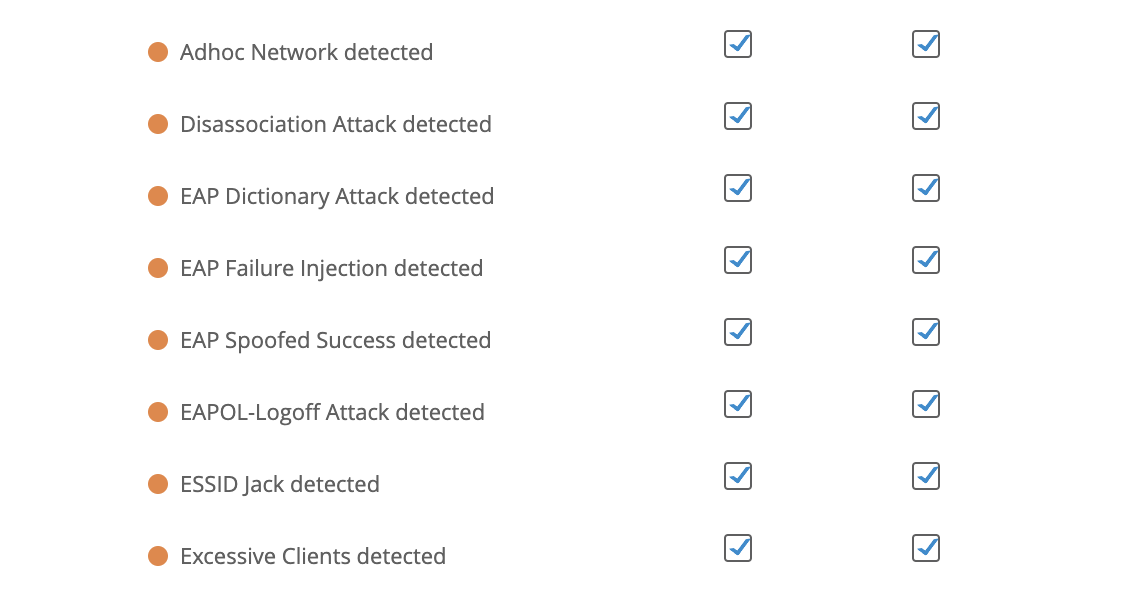Click orange dot for EAP Failure Injection detected

tap(158, 268)
